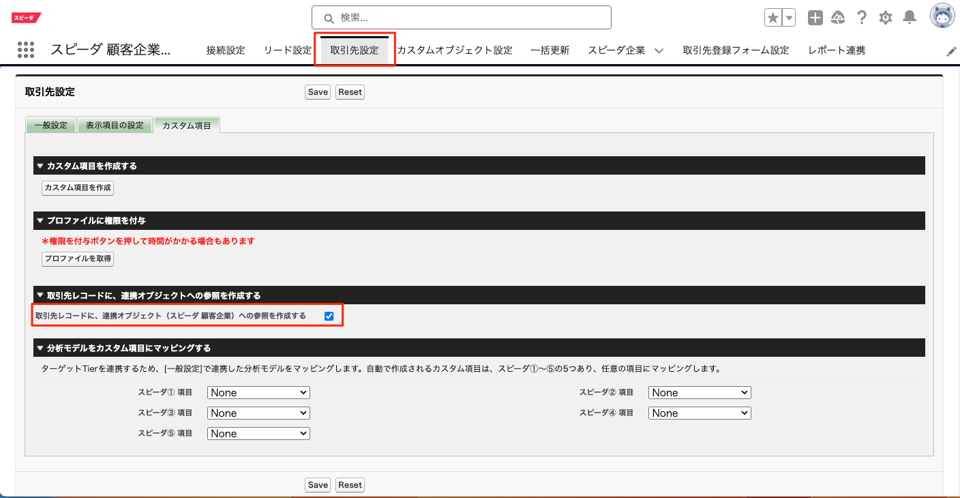Open the 取引先登録フォーム設定 tab
This screenshot has height=498, width=960.
click(x=736, y=50)
